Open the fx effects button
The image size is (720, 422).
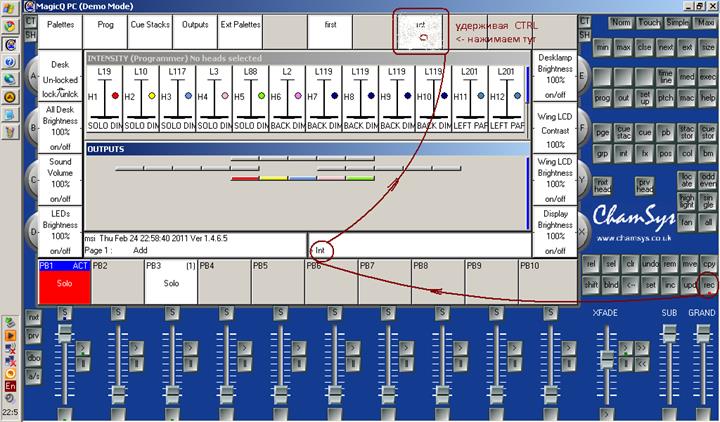(644, 153)
